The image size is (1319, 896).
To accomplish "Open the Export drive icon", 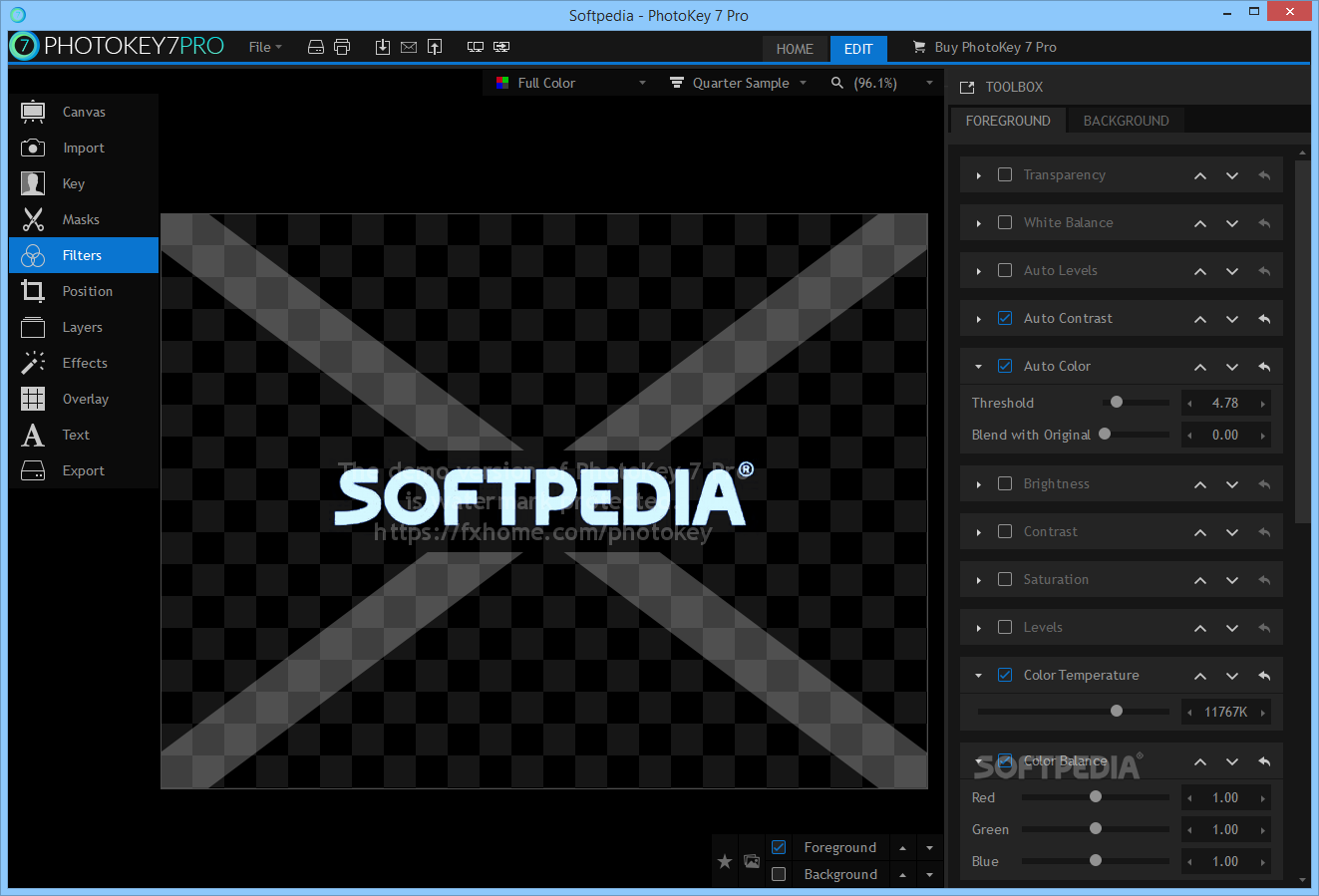I will pyautogui.click(x=33, y=470).
